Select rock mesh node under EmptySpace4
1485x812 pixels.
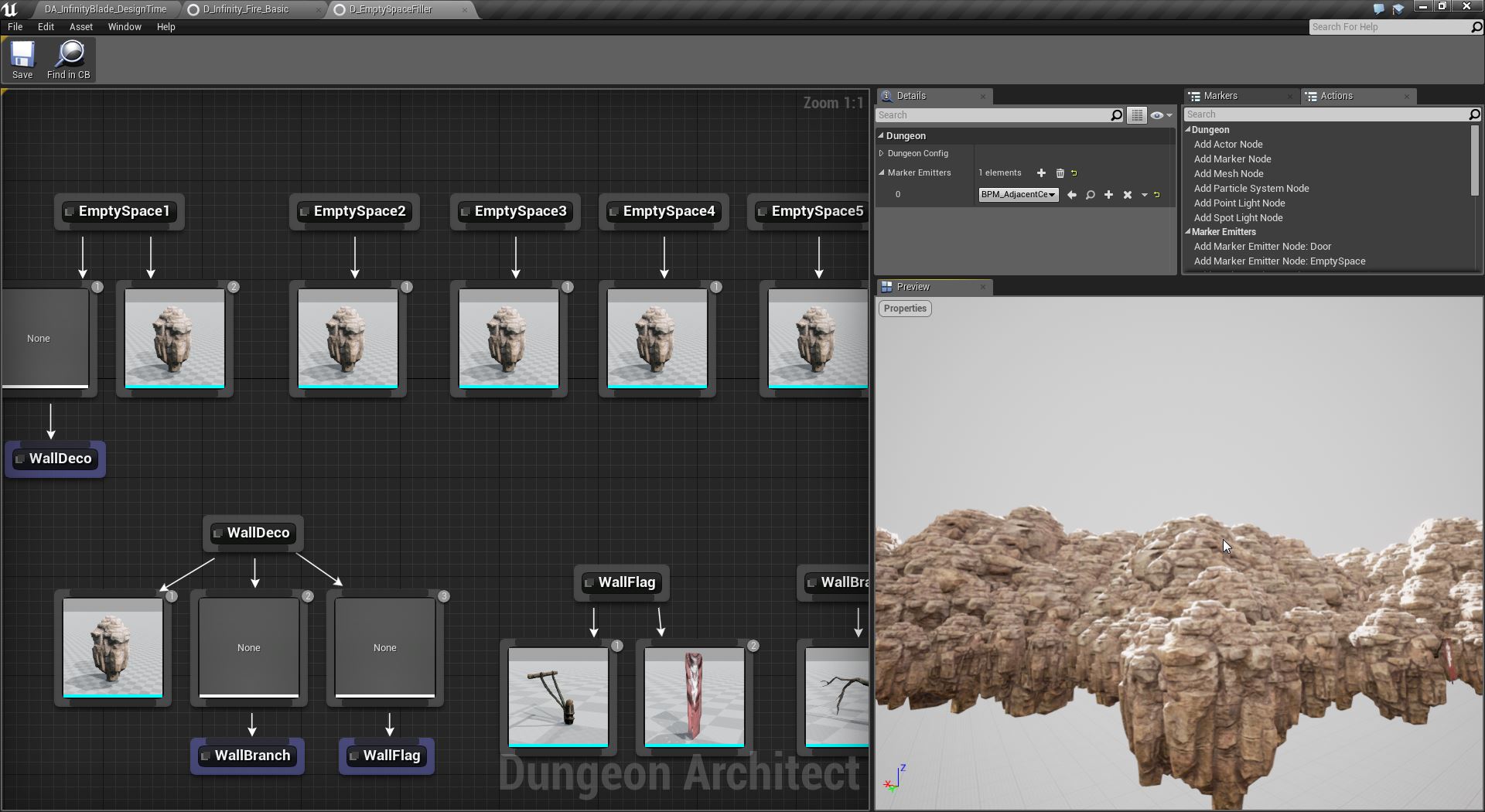coord(657,339)
